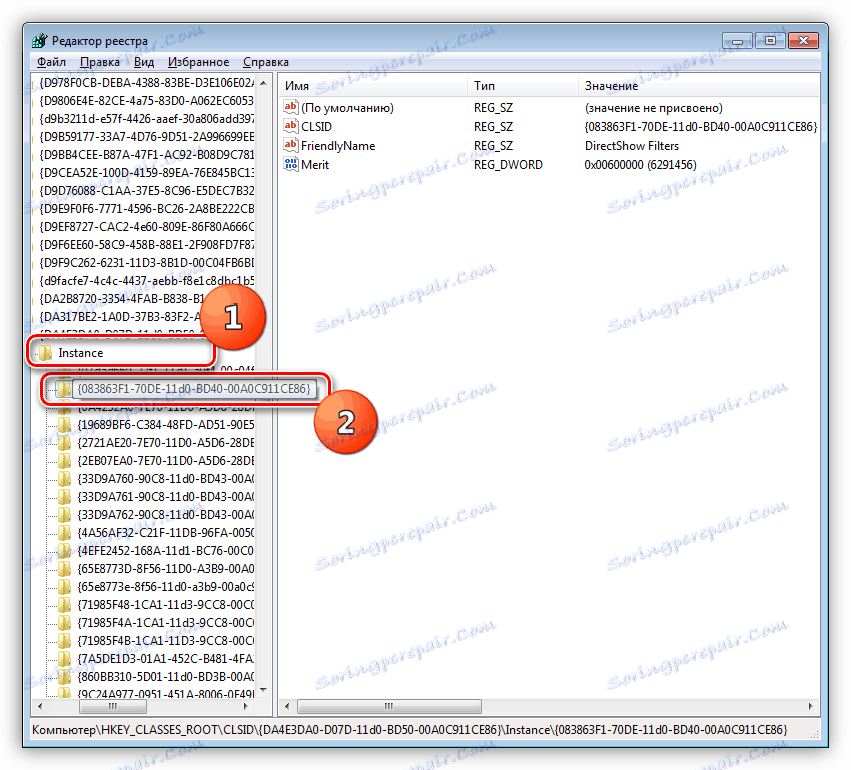Sort values by Тип column header
This screenshot has height=770, width=851.
click(x=523, y=86)
